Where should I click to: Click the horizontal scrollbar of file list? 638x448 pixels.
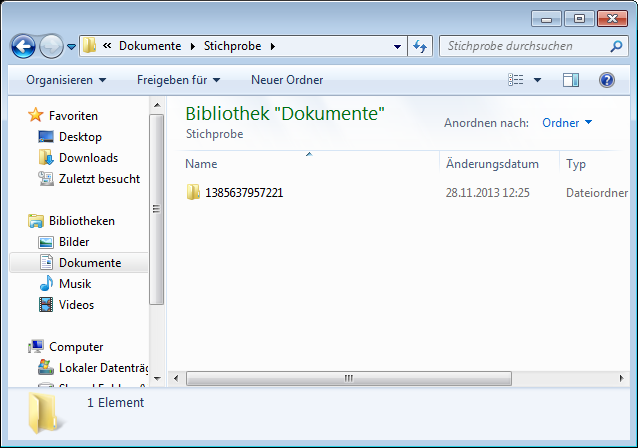click(350, 378)
